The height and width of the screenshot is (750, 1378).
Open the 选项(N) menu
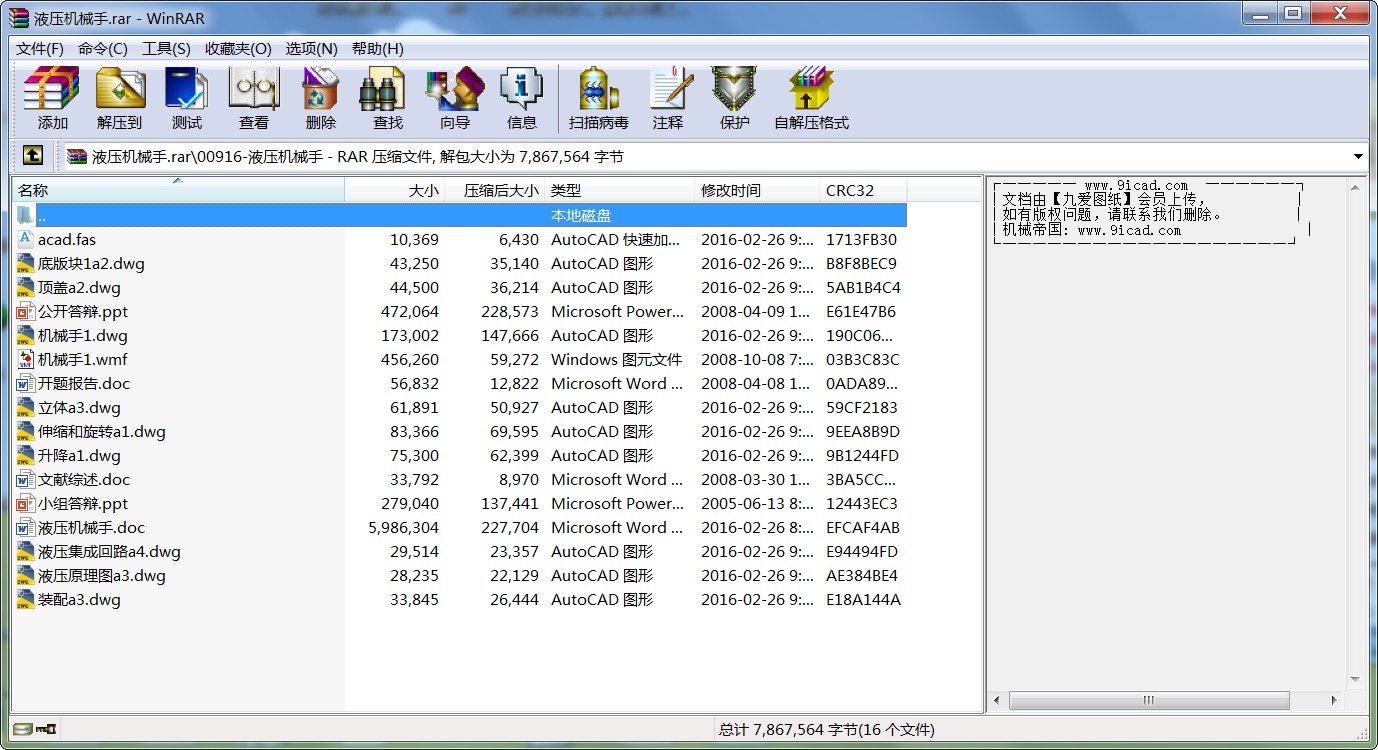311,48
